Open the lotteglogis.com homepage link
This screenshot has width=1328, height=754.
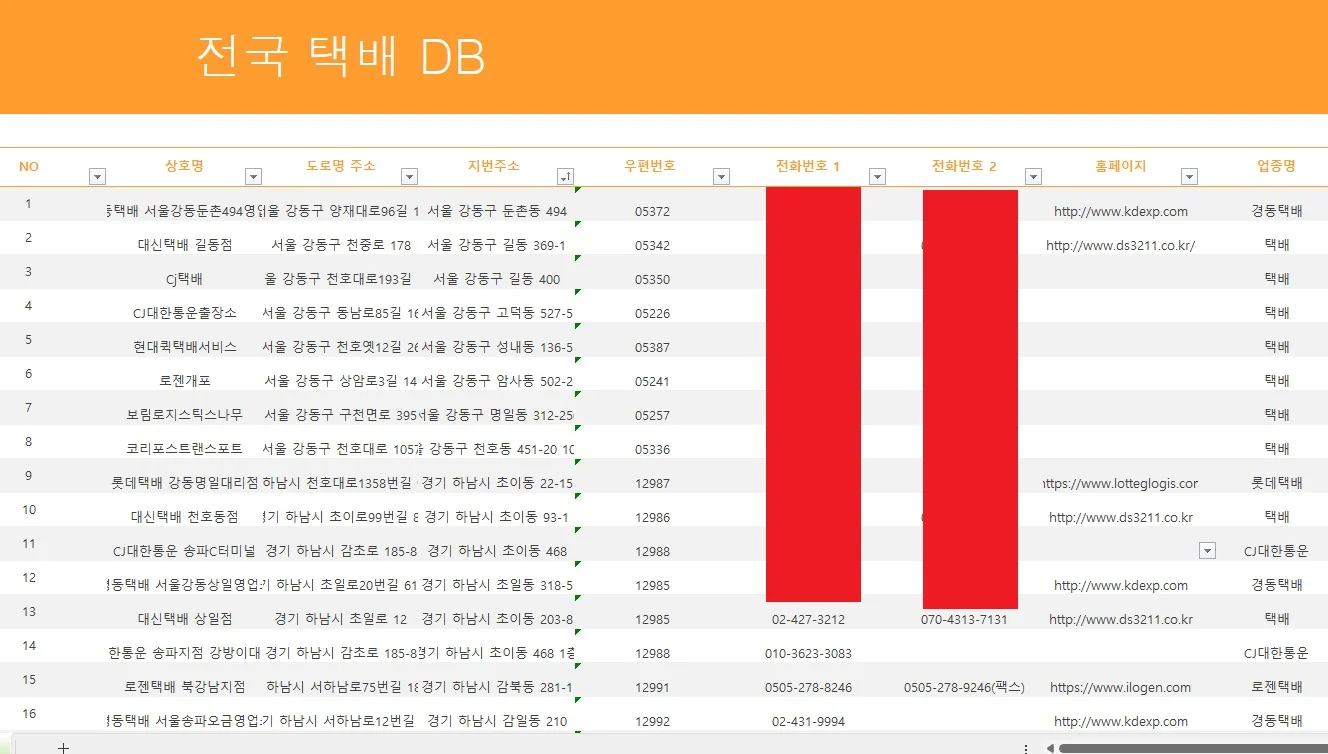point(1120,484)
